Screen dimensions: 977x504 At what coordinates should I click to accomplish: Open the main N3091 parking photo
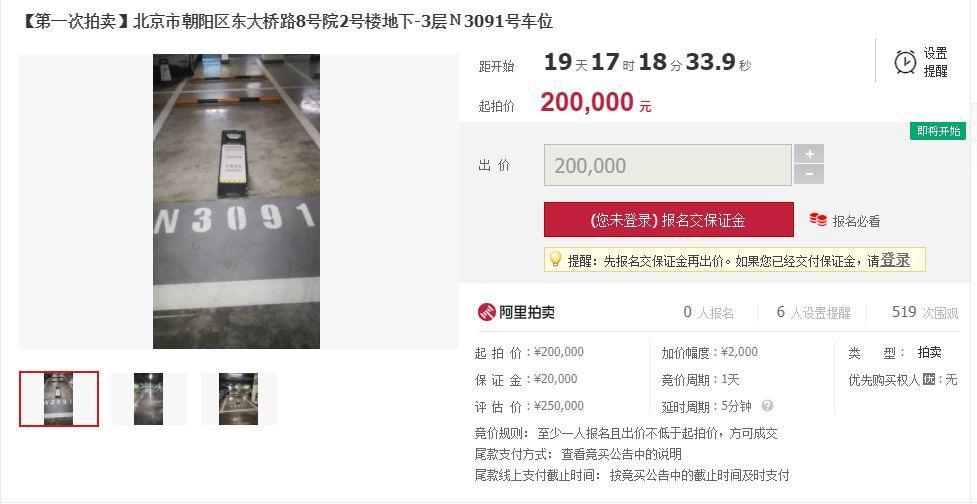[x=236, y=201]
